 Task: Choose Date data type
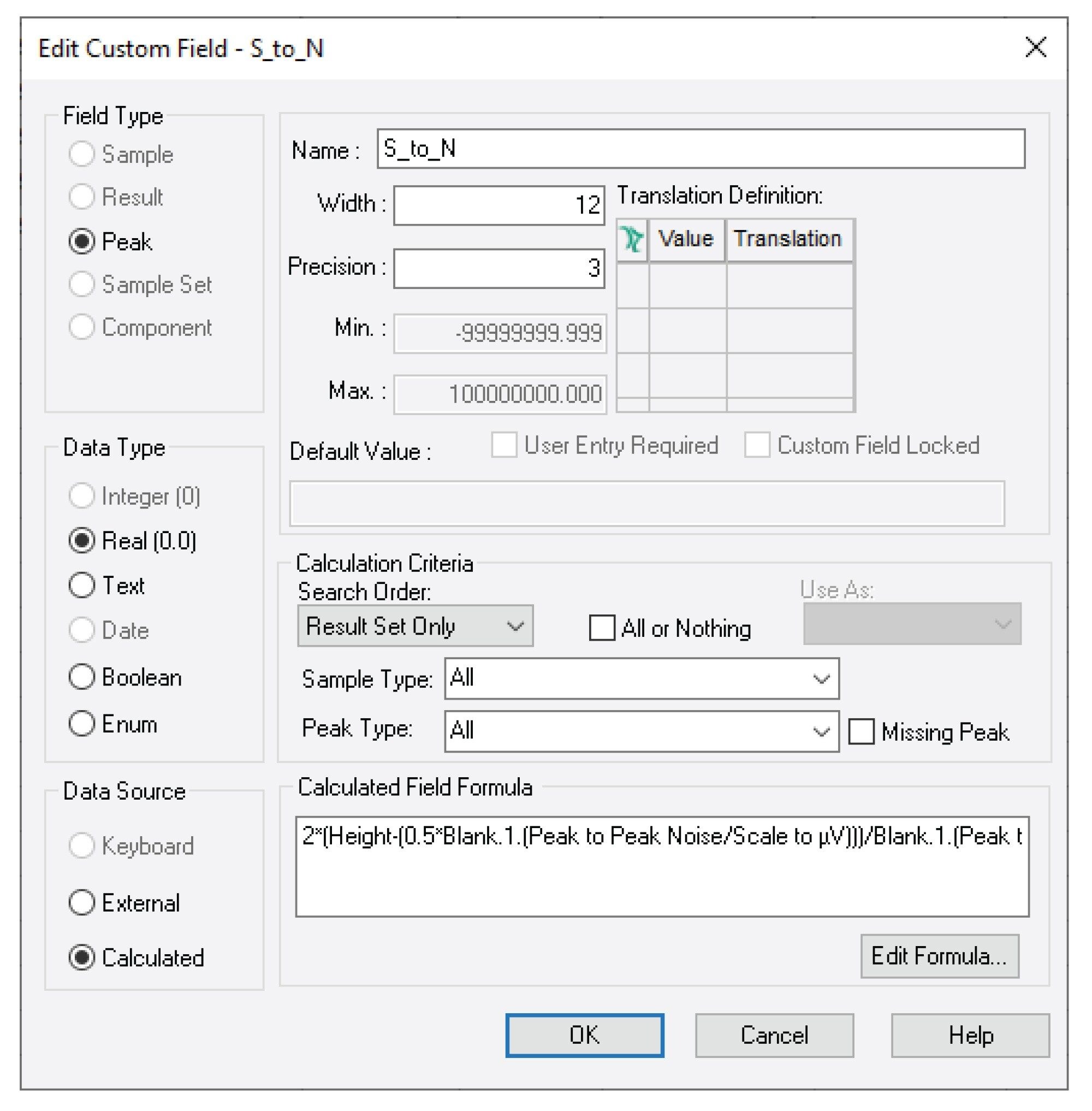click(x=81, y=630)
